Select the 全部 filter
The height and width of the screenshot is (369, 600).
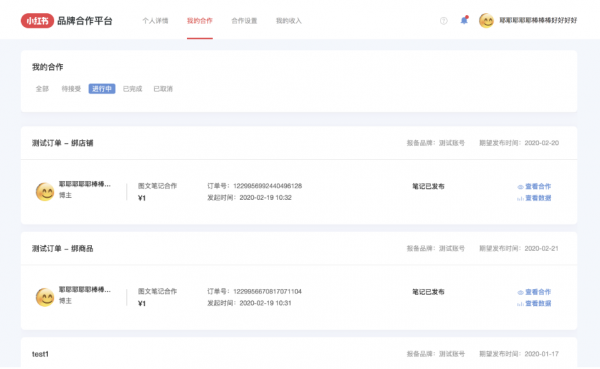pos(42,89)
